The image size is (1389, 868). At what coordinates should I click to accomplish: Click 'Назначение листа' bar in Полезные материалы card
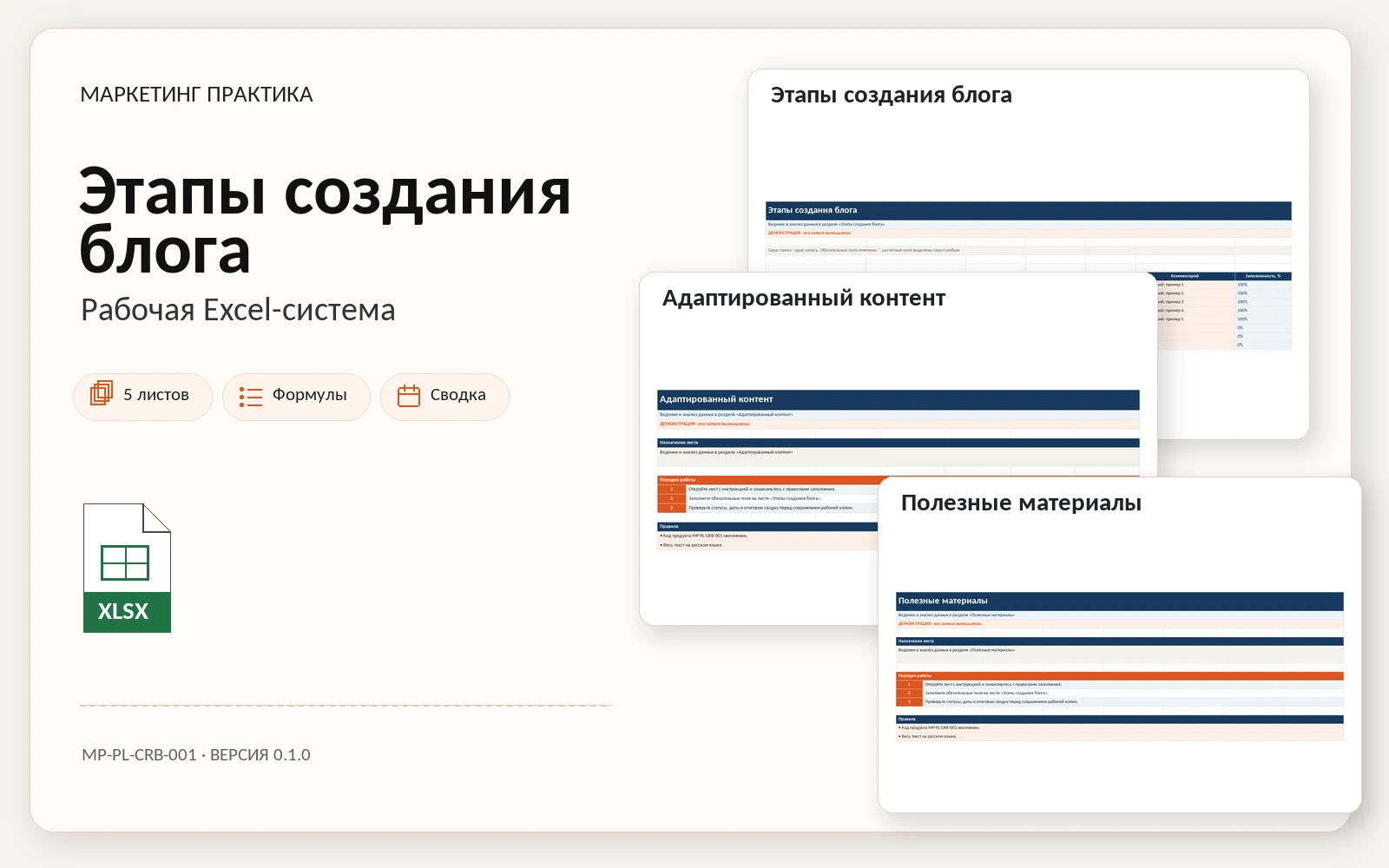click(x=1119, y=641)
